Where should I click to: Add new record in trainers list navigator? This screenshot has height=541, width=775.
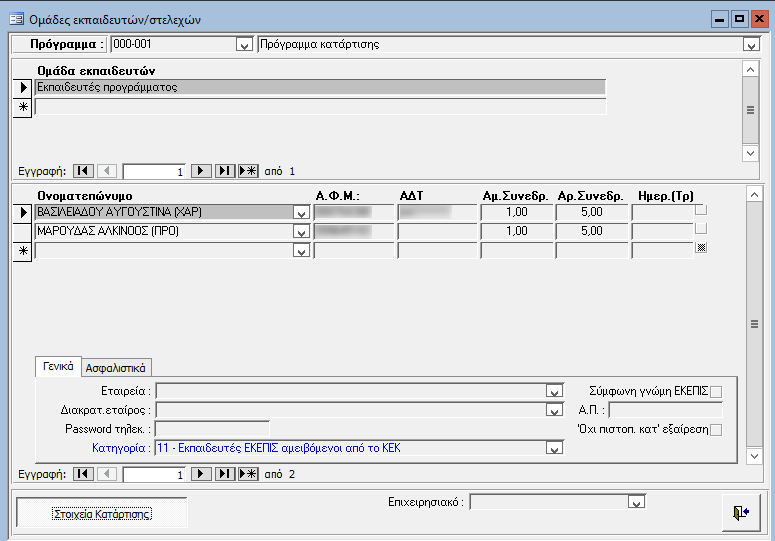coord(248,473)
